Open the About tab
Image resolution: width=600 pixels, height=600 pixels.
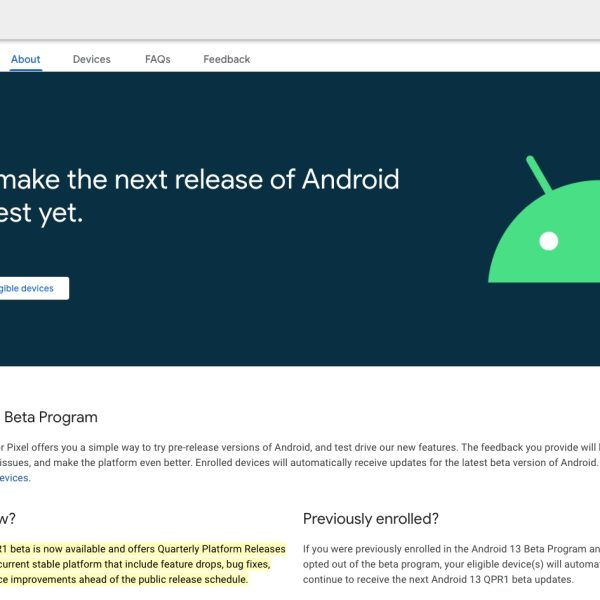coord(25,59)
